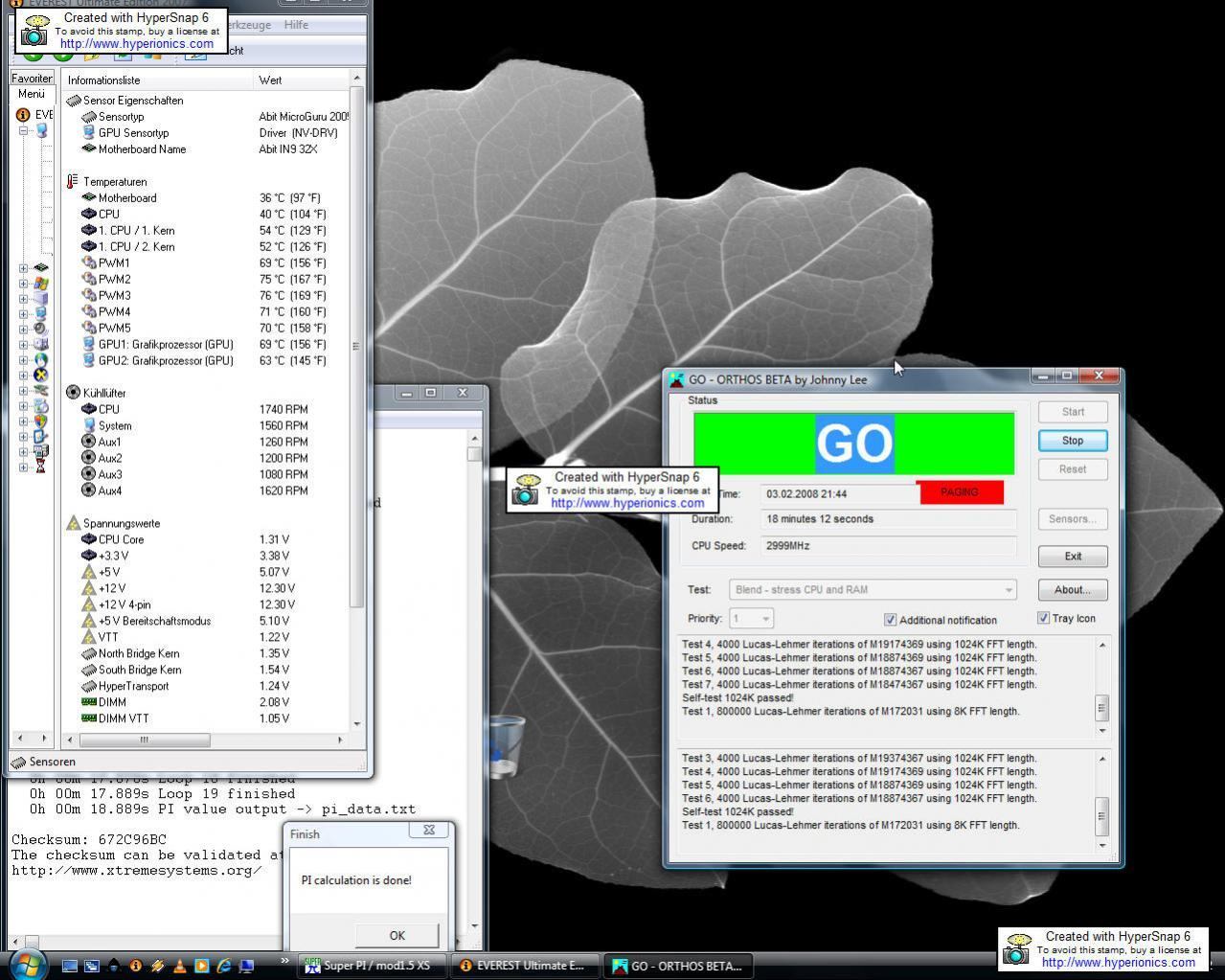Click the Show Desktop quick launch icon
The image size is (1225, 980).
(70, 966)
